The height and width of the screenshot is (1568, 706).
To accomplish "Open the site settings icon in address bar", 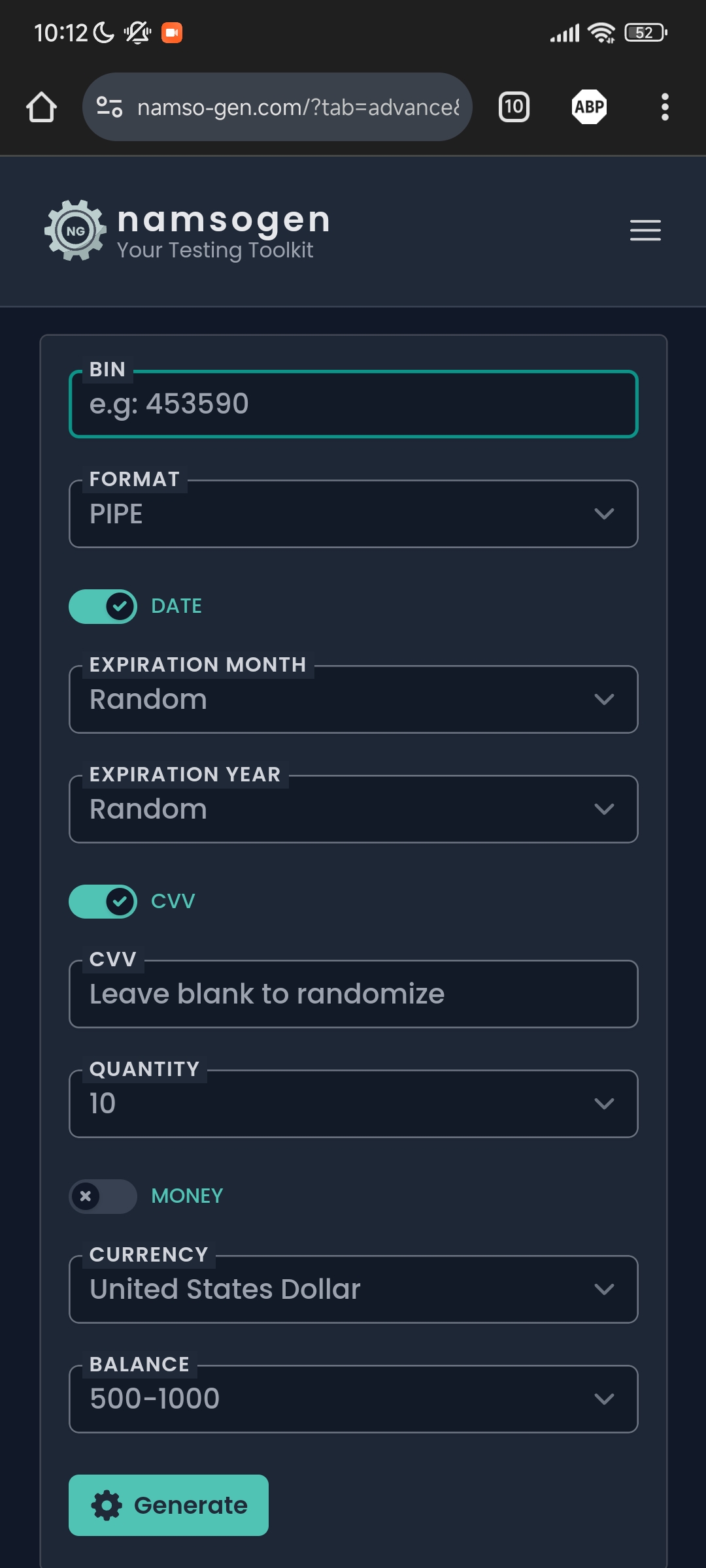I will 109,106.
